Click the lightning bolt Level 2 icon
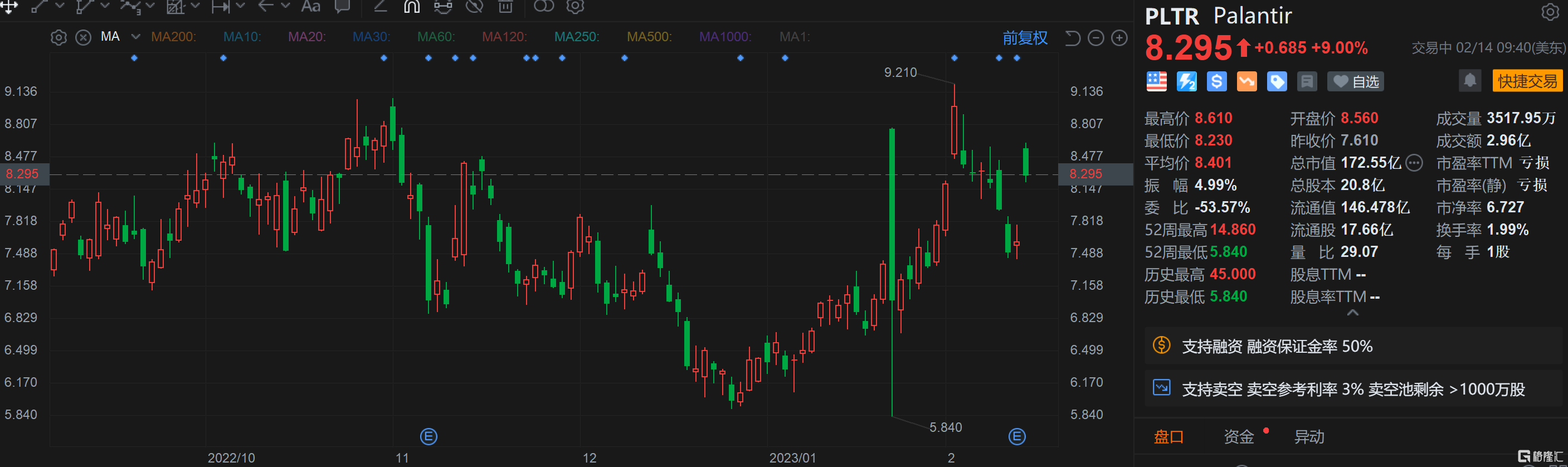The width and height of the screenshot is (1568, 467). [1186, 81]
